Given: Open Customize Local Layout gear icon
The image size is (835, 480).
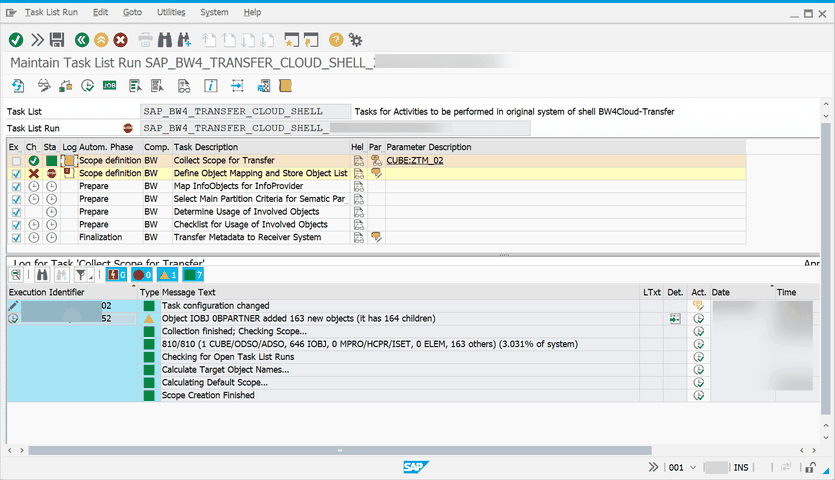Looking at the screenshot, I should (355, 40).
